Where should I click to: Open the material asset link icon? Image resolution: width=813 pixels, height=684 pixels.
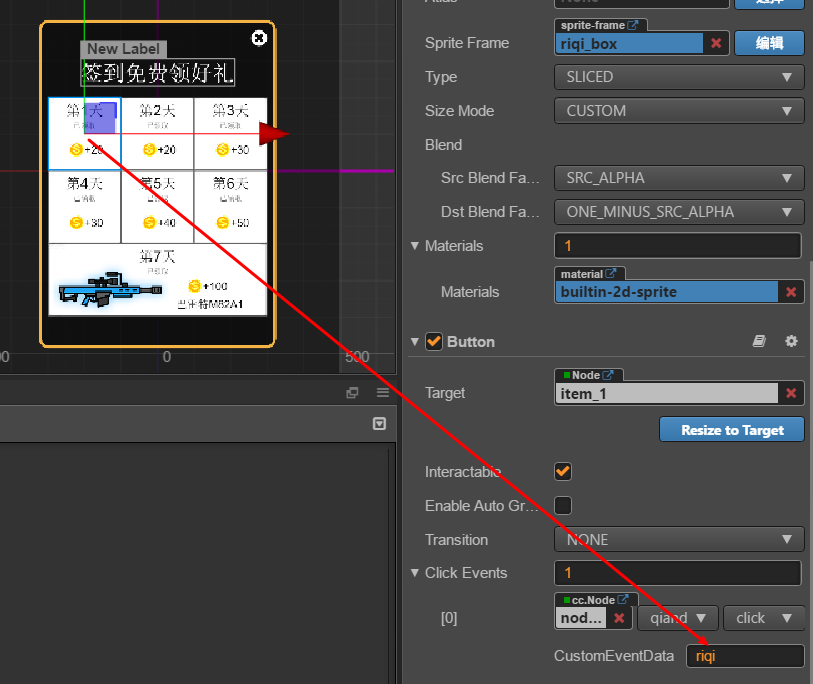(x=611, y=273)
